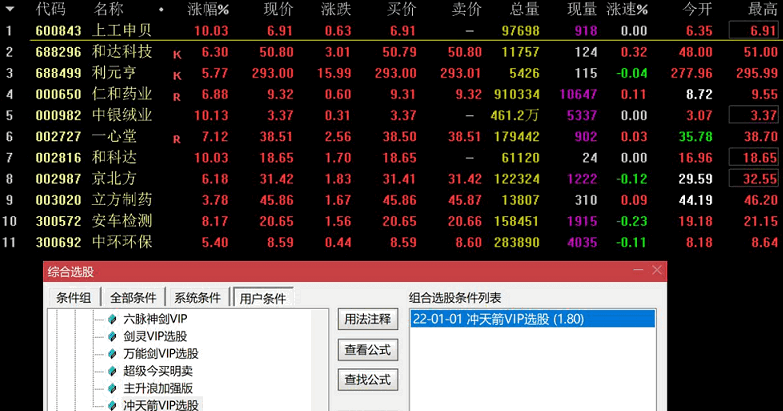Select stock row 和达科技
The image size is (783, 411).
tap(392, 52)
